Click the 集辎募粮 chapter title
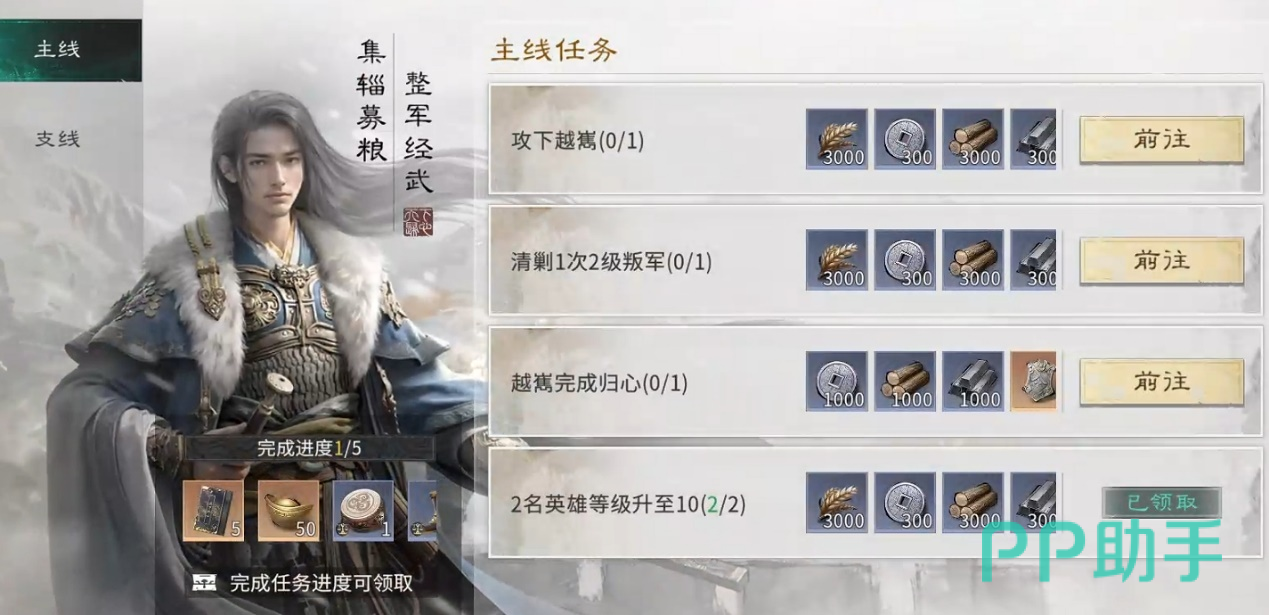The image size is (1269, 615). click(371, 102)
